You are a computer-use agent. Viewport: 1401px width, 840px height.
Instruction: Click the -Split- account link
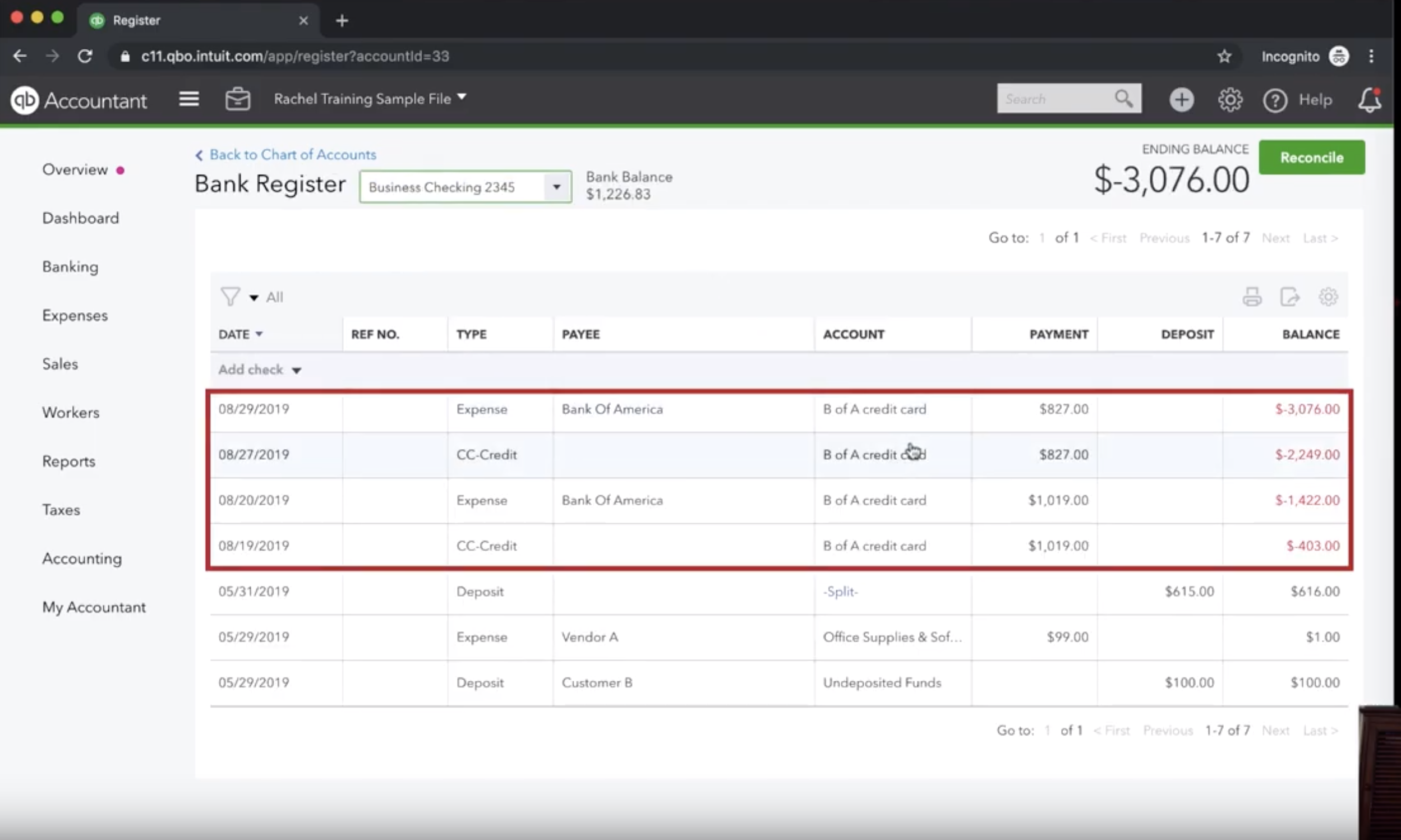[x=840, y=592]
